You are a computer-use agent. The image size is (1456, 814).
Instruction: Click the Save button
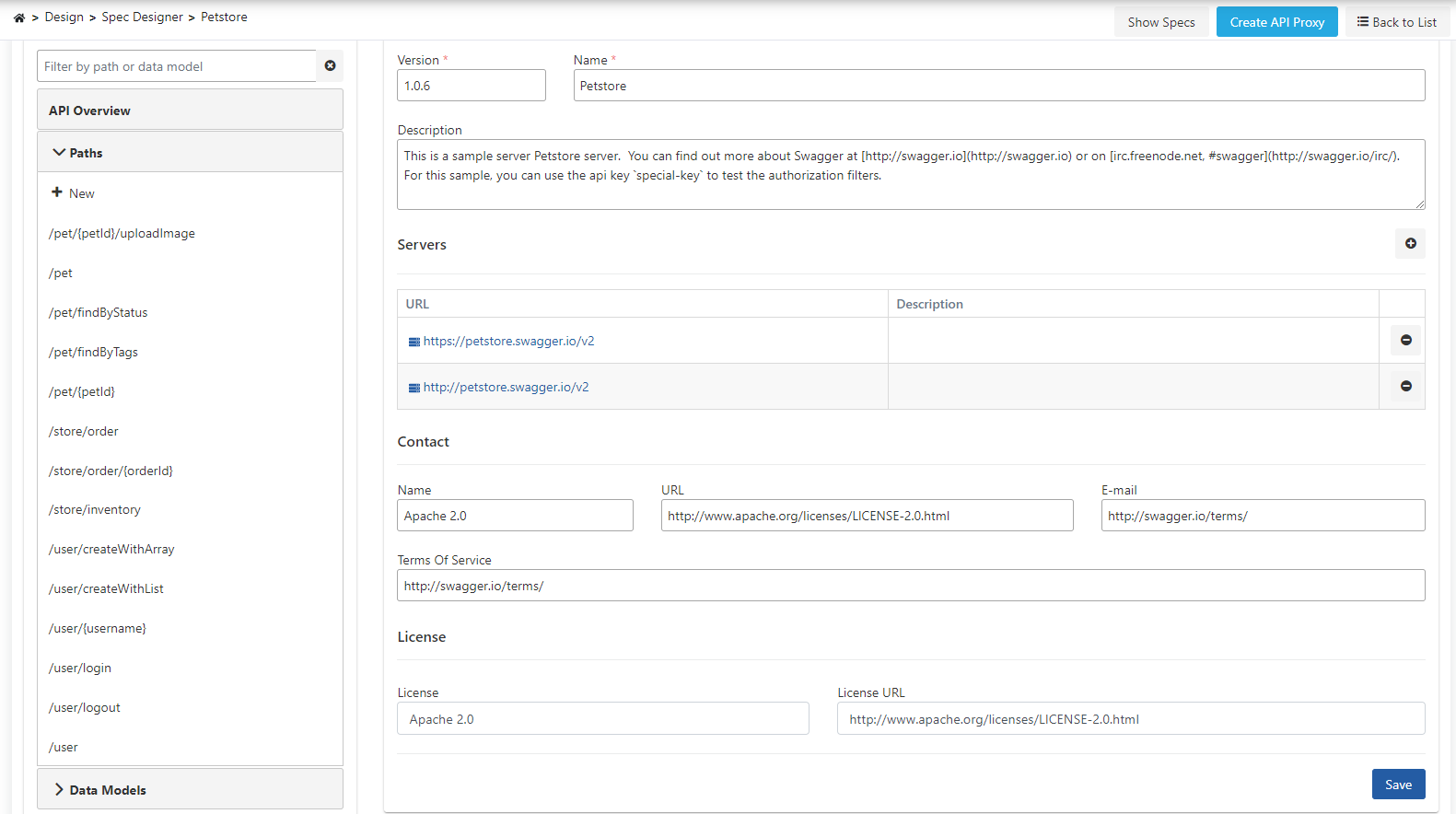point(1397,785)
